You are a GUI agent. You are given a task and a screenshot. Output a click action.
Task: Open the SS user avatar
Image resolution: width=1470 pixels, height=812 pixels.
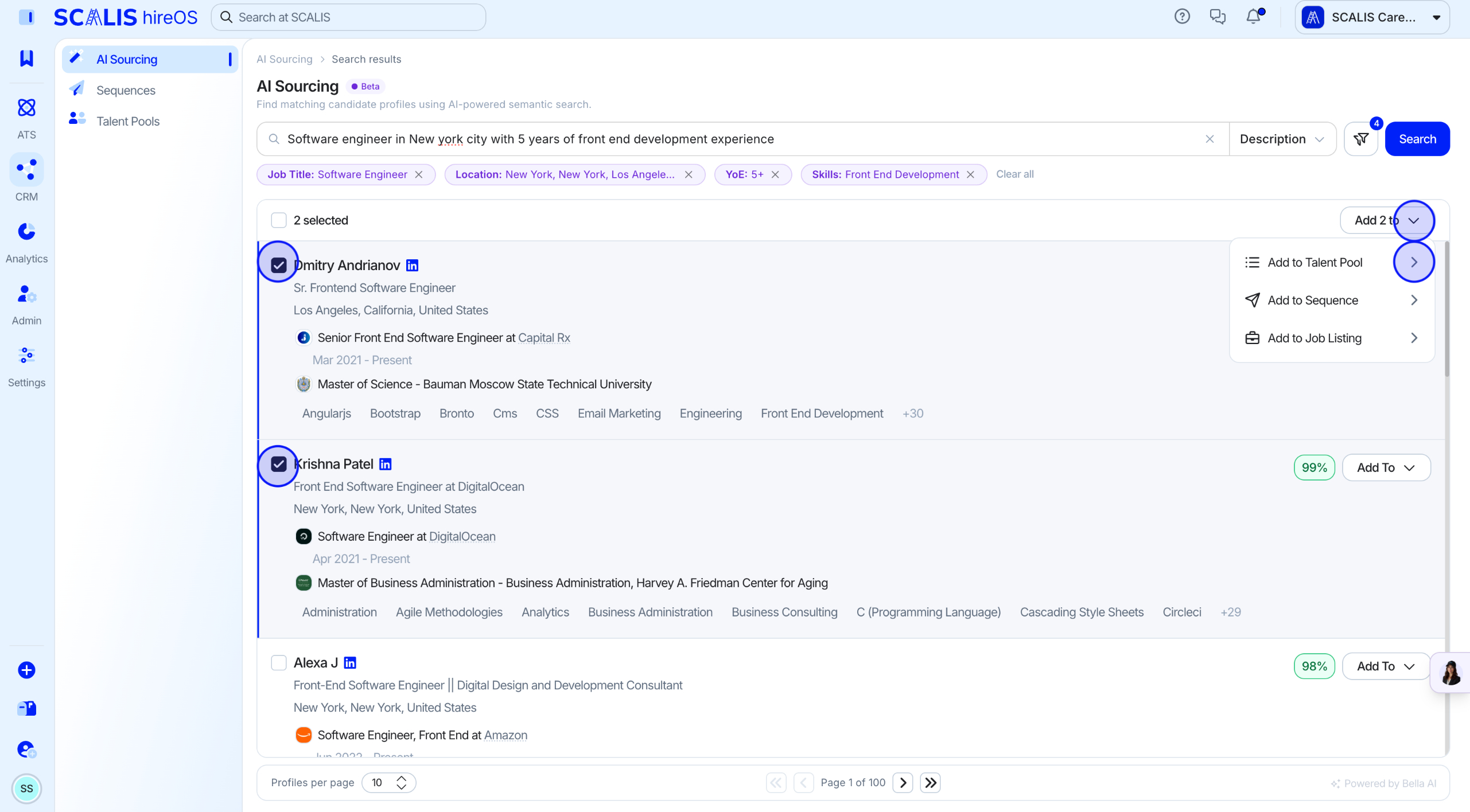click(x=26, y=788)
